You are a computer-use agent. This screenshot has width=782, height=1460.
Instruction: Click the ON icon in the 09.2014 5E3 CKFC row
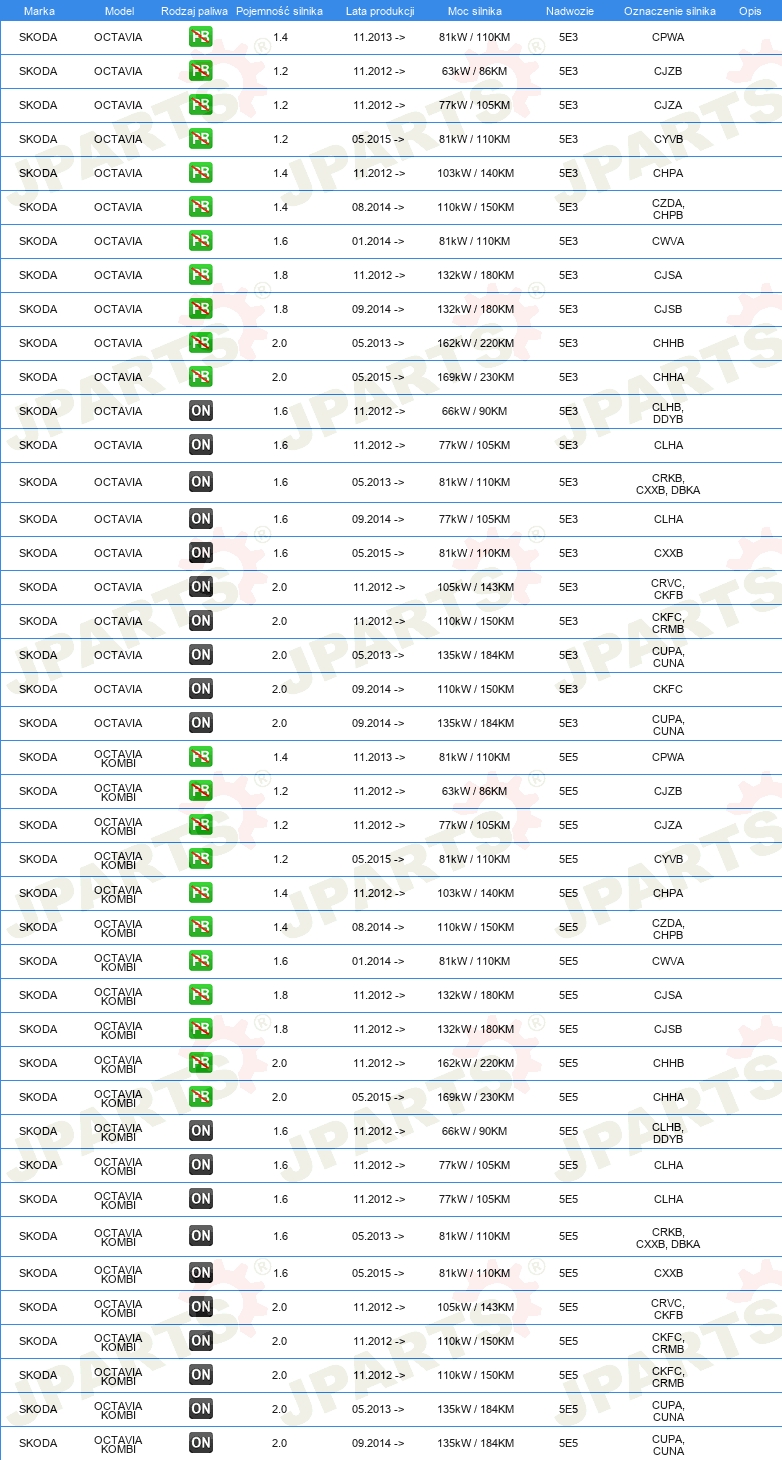click(x=201, y=689)
